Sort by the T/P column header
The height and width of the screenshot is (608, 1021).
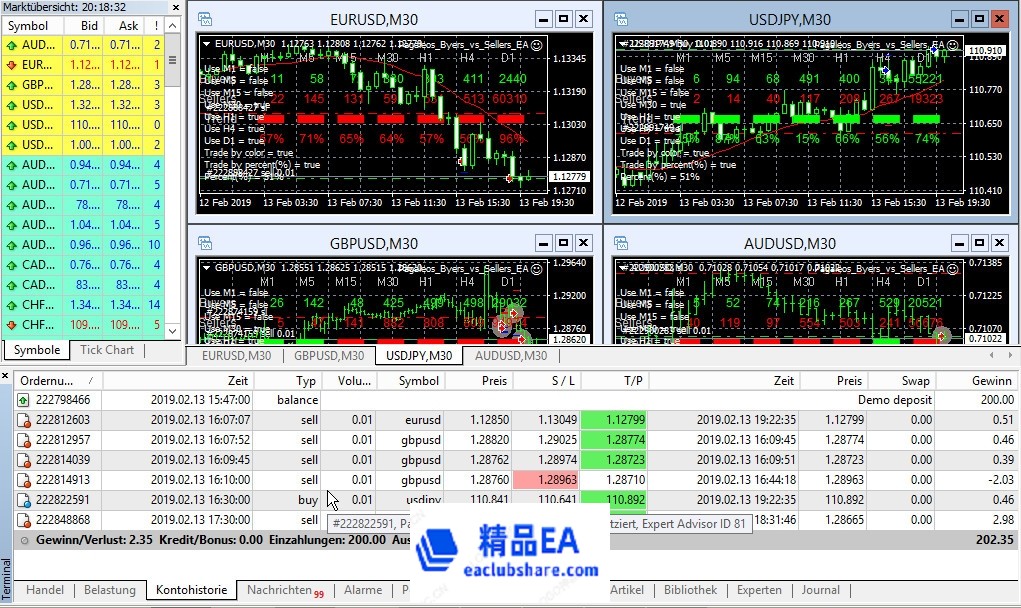click(615, 381)
